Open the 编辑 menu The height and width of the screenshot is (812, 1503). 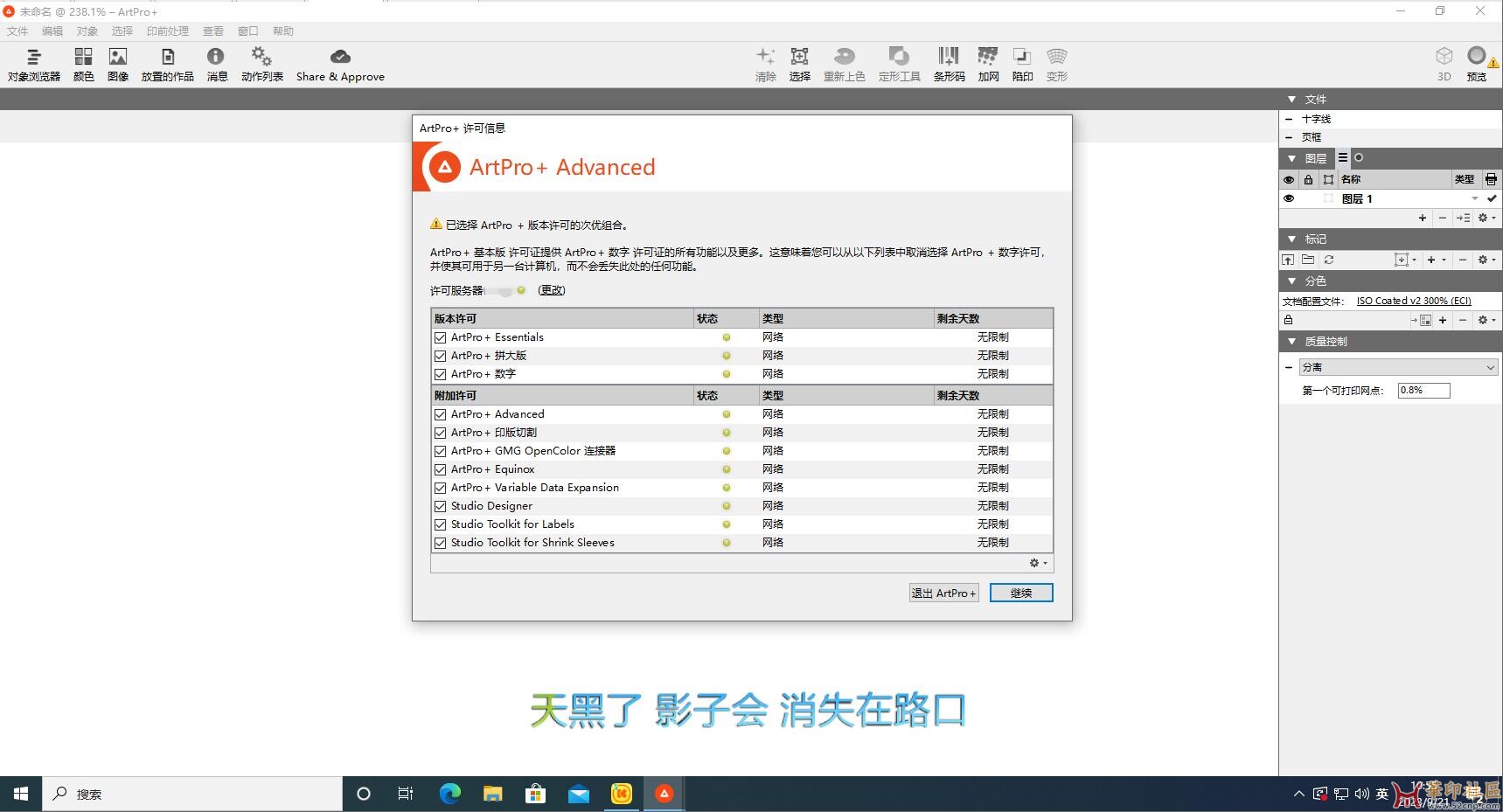coord(52,31)
